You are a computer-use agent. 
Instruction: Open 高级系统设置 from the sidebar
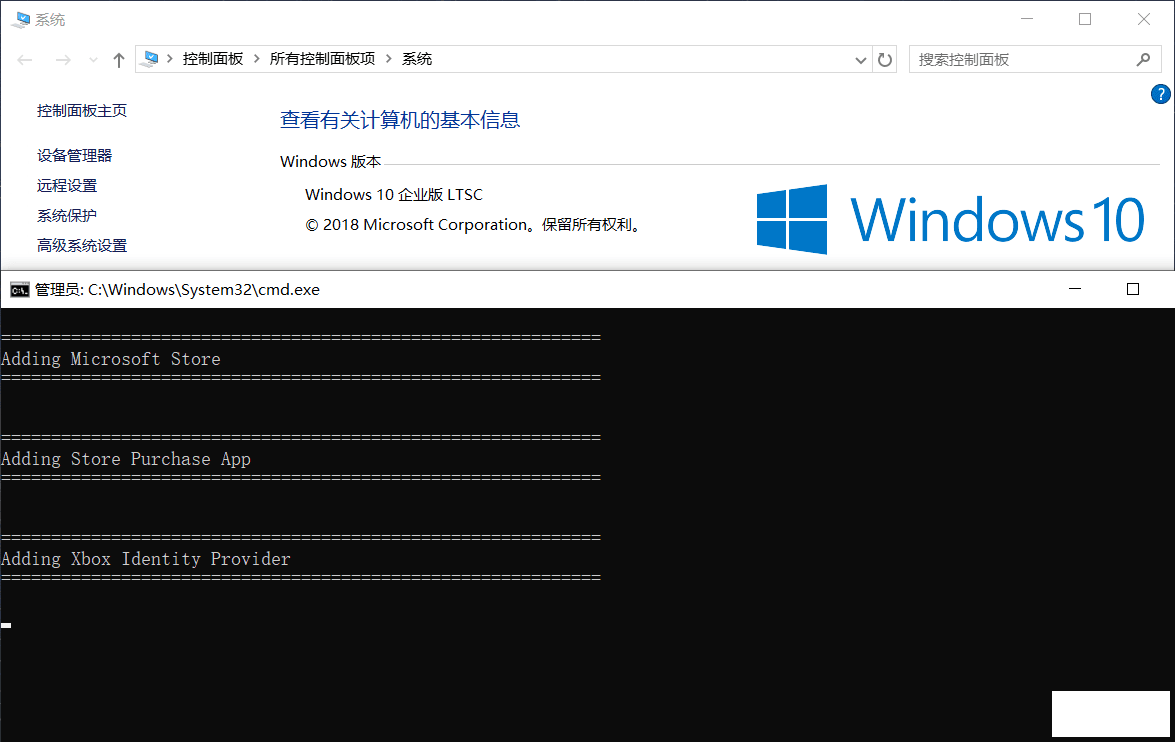tap(82, 246)
